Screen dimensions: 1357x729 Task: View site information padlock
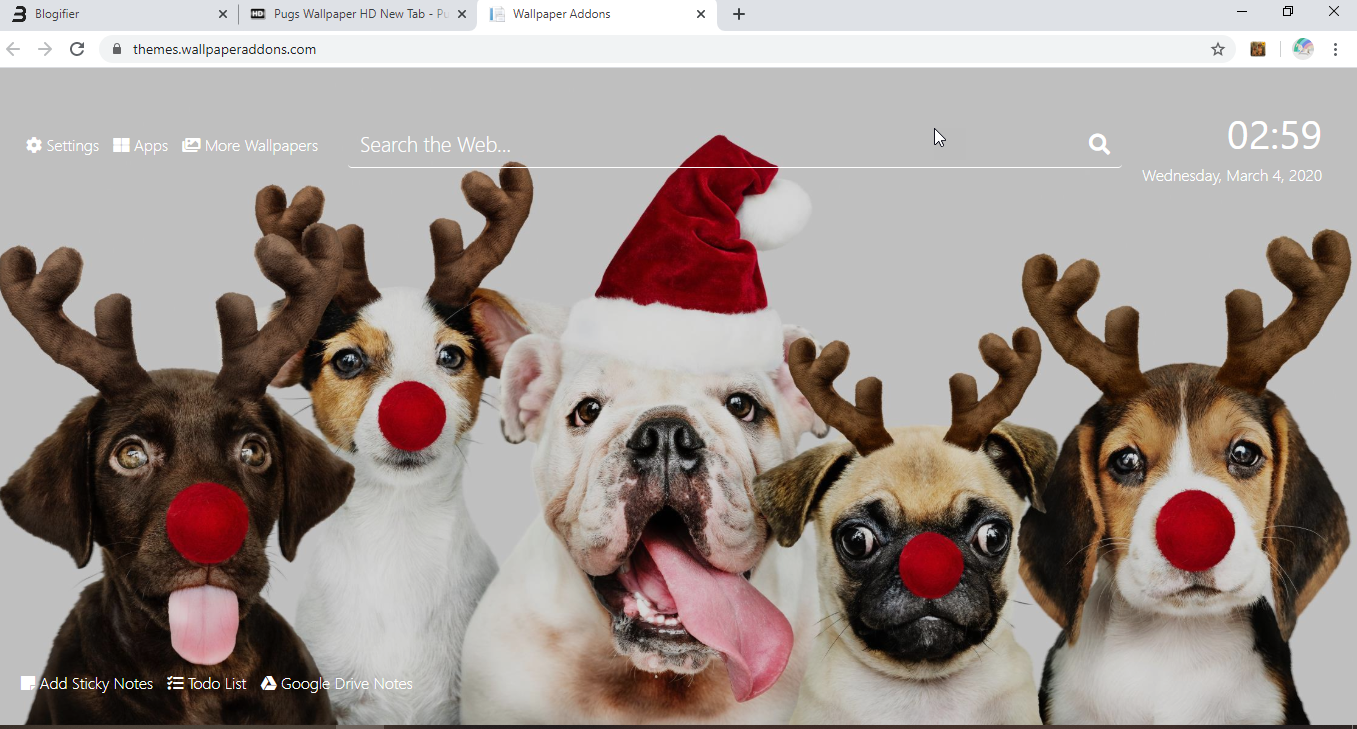coord(117,49)
